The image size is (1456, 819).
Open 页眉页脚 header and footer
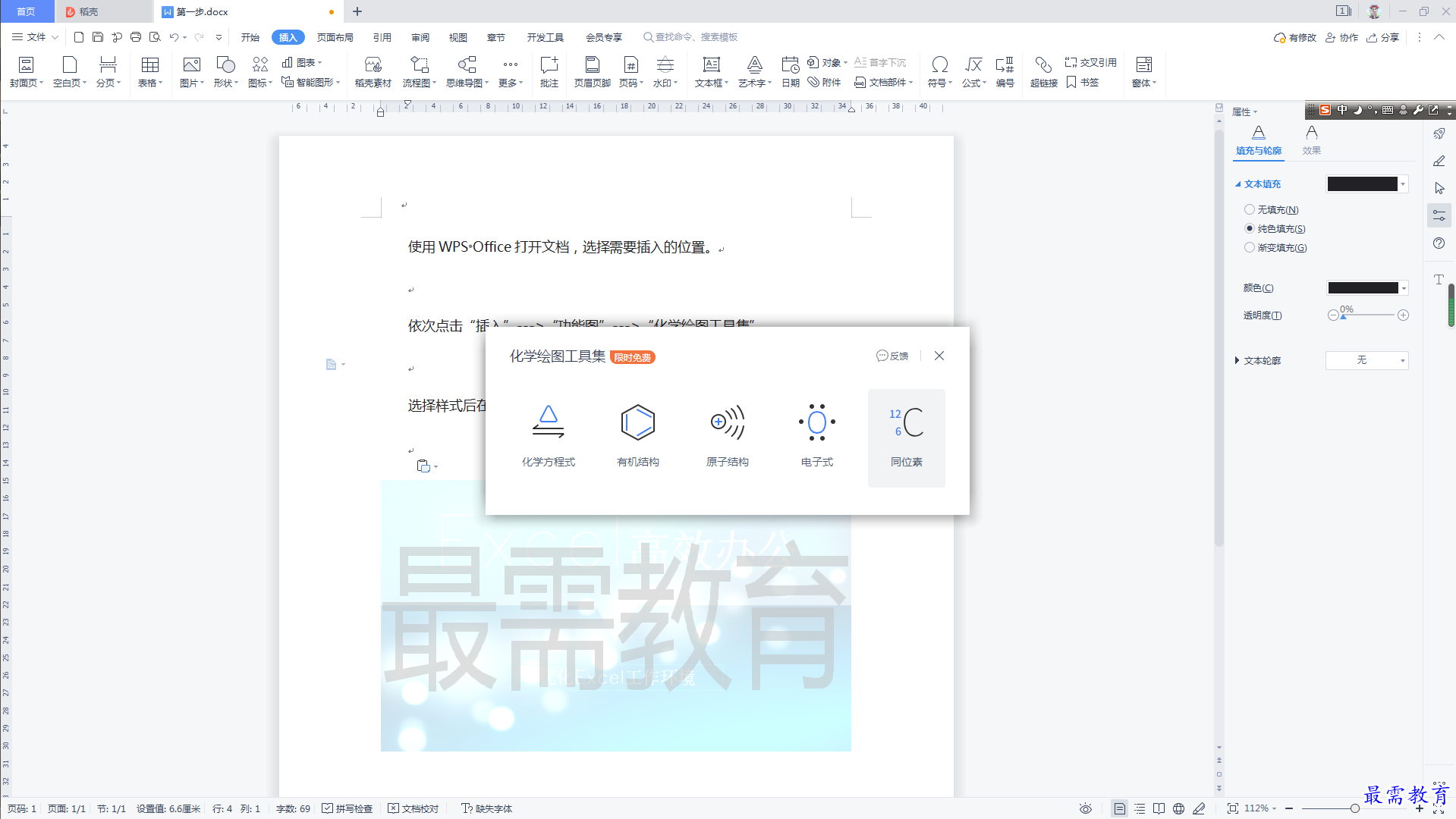coord(593,72)
